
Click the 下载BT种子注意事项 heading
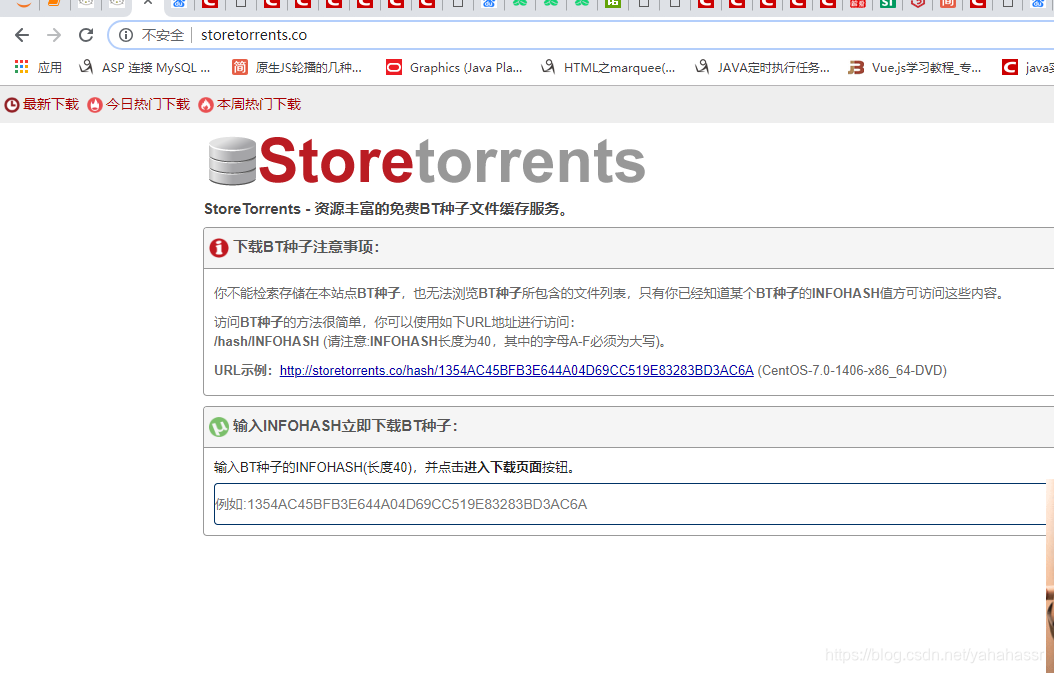(x=307, y=247)
